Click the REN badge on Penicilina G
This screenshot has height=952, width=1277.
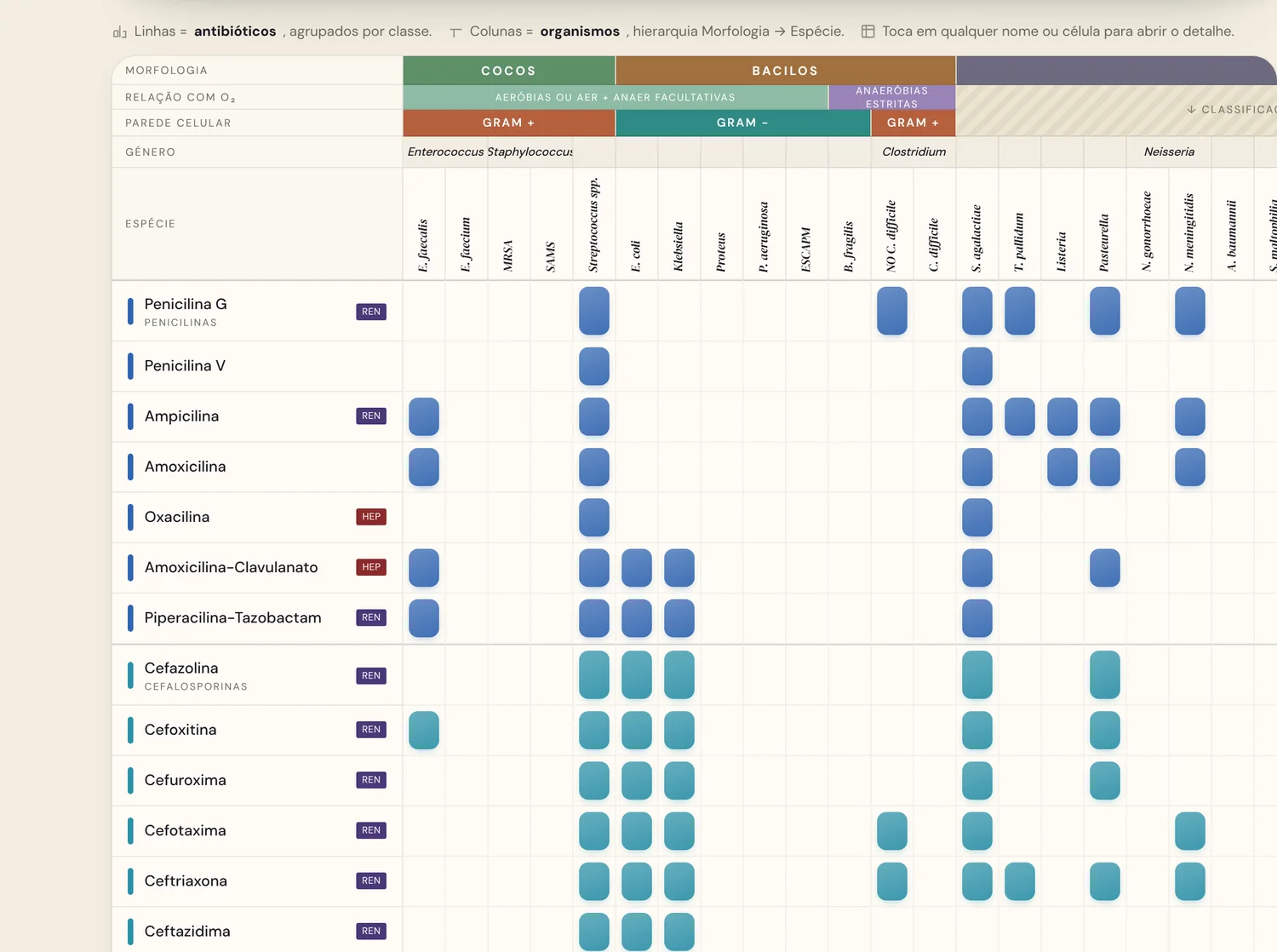[371, 312]
